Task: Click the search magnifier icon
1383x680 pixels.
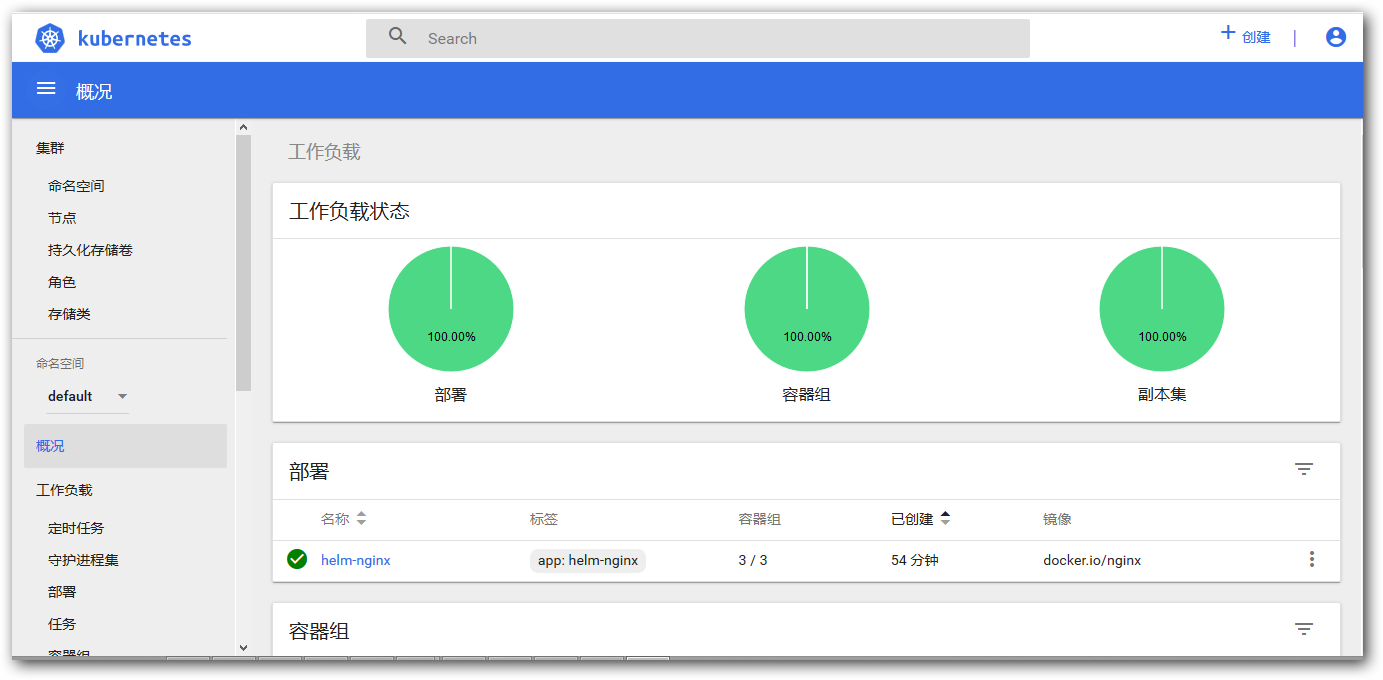Action: [397, 36]
